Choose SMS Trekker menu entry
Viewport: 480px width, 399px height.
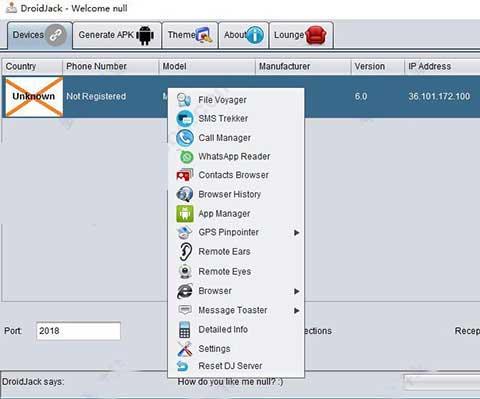pos(236,119)
